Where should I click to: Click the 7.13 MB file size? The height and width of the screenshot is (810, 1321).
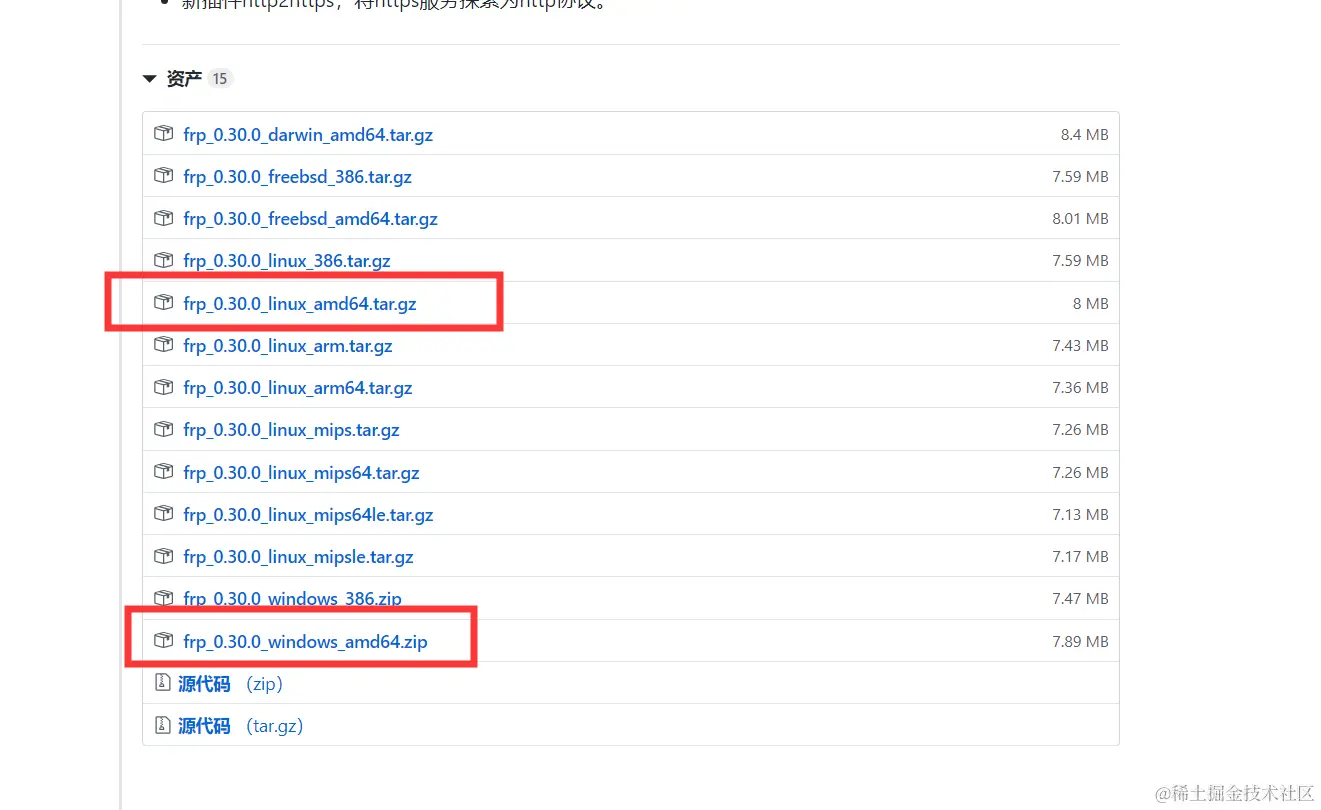[x=1081, y=515]
